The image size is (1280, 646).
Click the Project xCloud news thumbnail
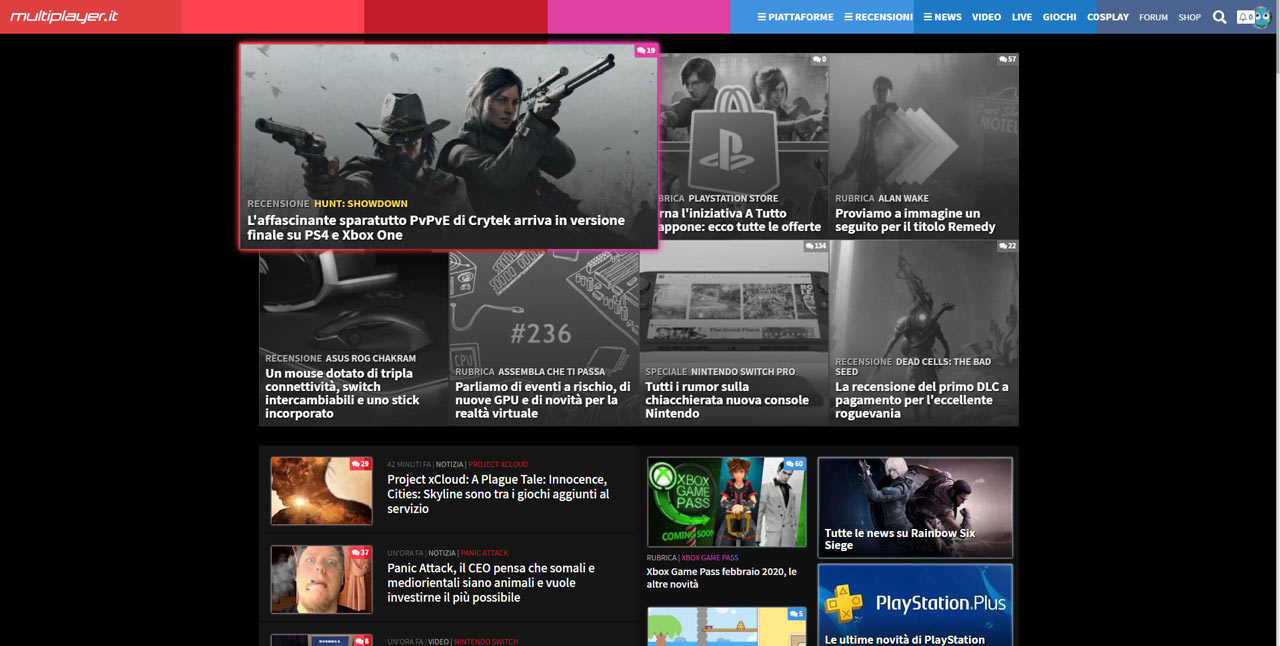tap(321, 491)
